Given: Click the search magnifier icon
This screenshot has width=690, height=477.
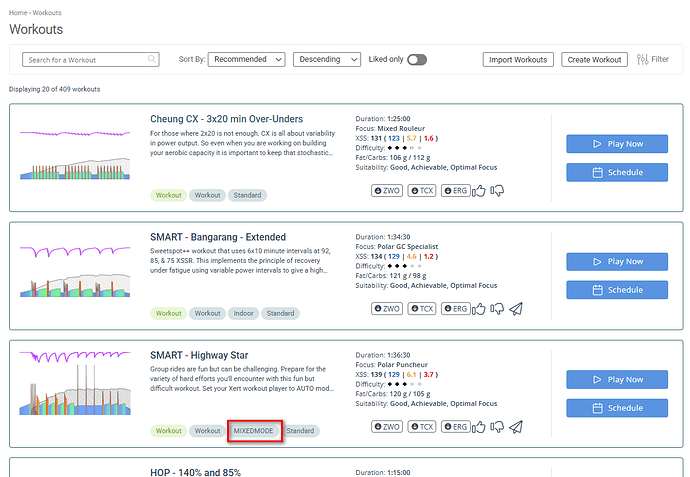Looking at the screenshot, I should click(152, 60).
